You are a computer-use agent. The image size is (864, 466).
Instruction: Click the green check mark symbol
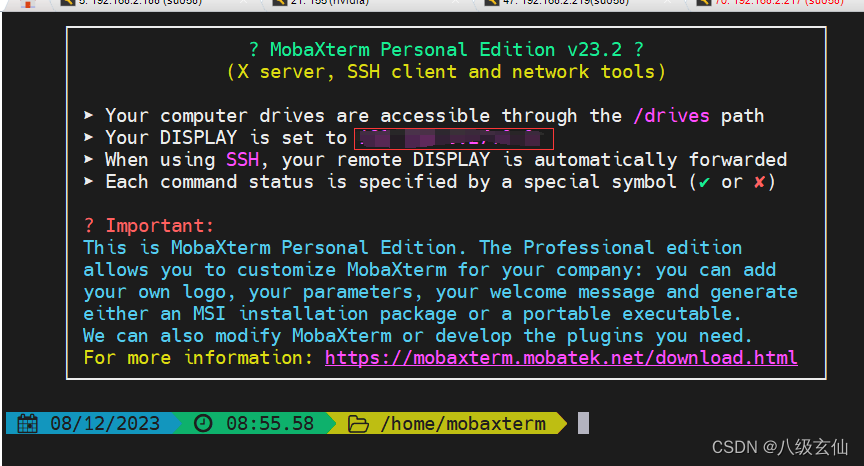tap(704, 182)
